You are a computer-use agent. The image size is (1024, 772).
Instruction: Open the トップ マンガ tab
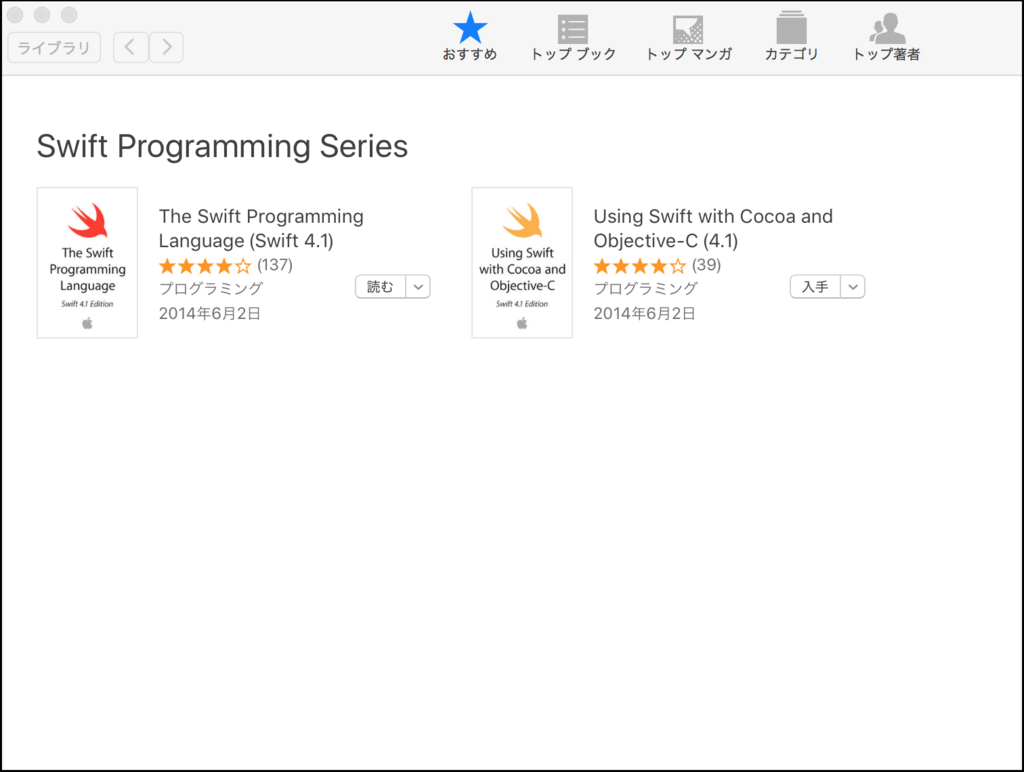point(688,38)
